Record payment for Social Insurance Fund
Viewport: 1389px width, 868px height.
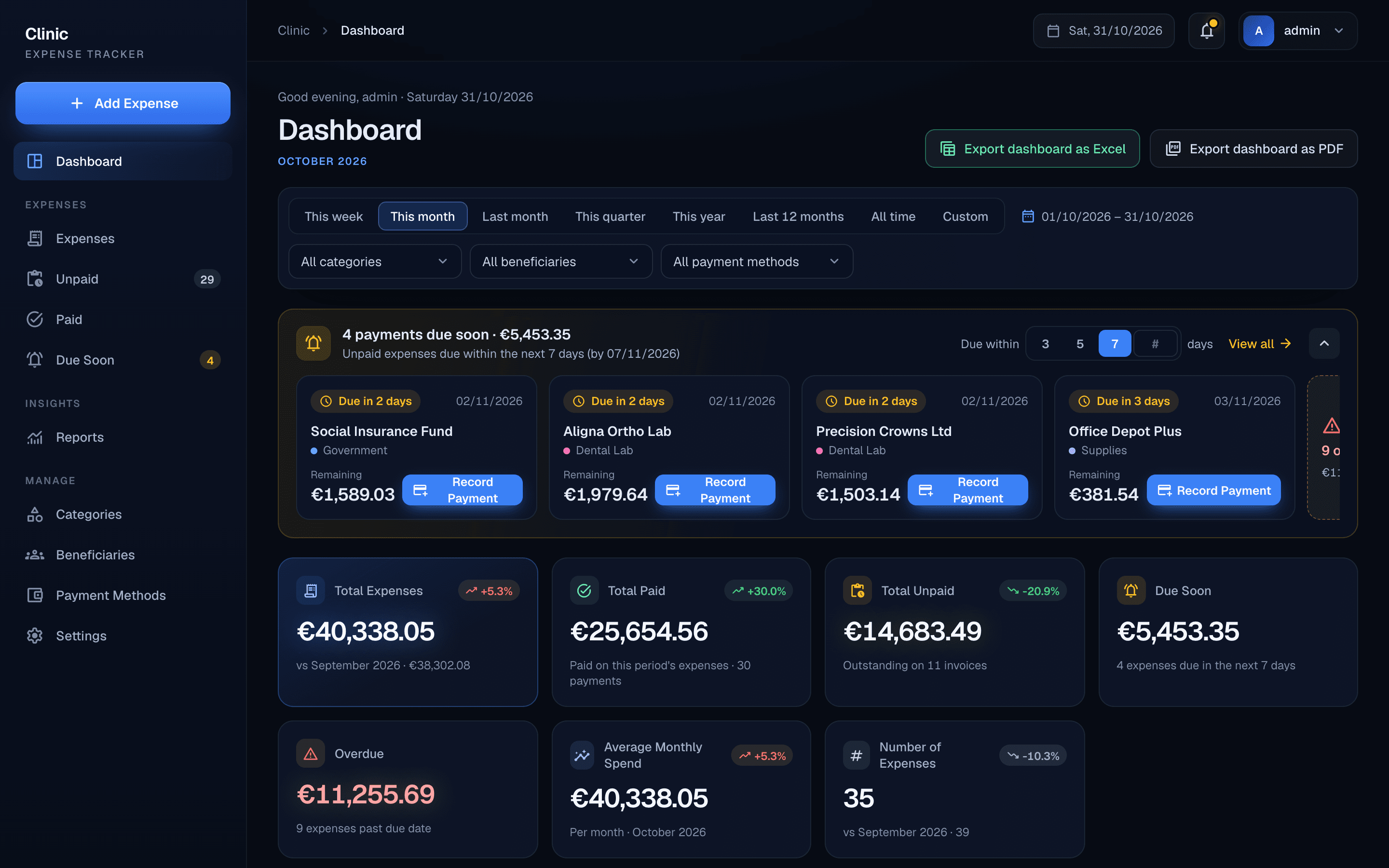tap(462, 490)
